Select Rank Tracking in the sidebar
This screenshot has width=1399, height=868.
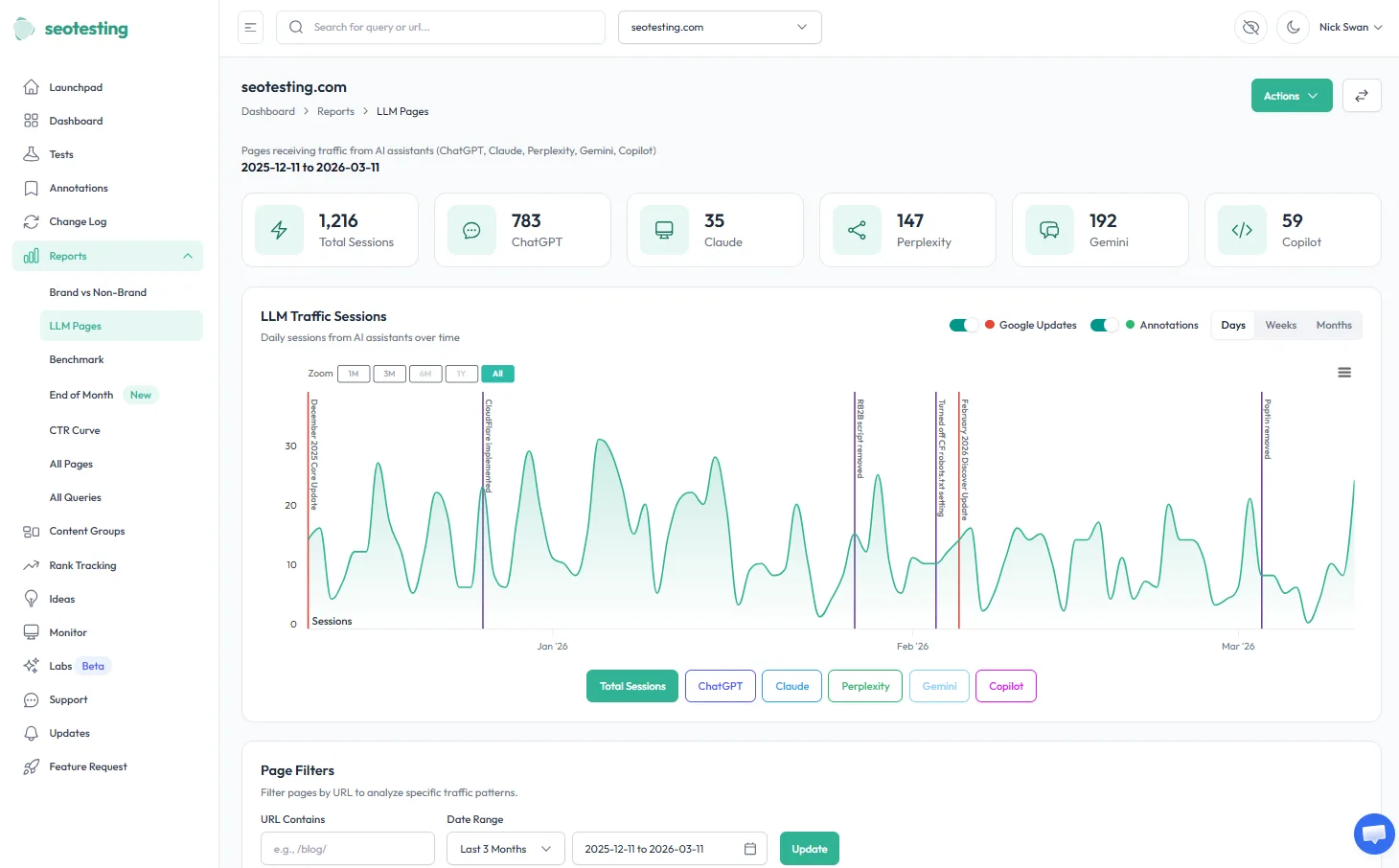[82, 565]
